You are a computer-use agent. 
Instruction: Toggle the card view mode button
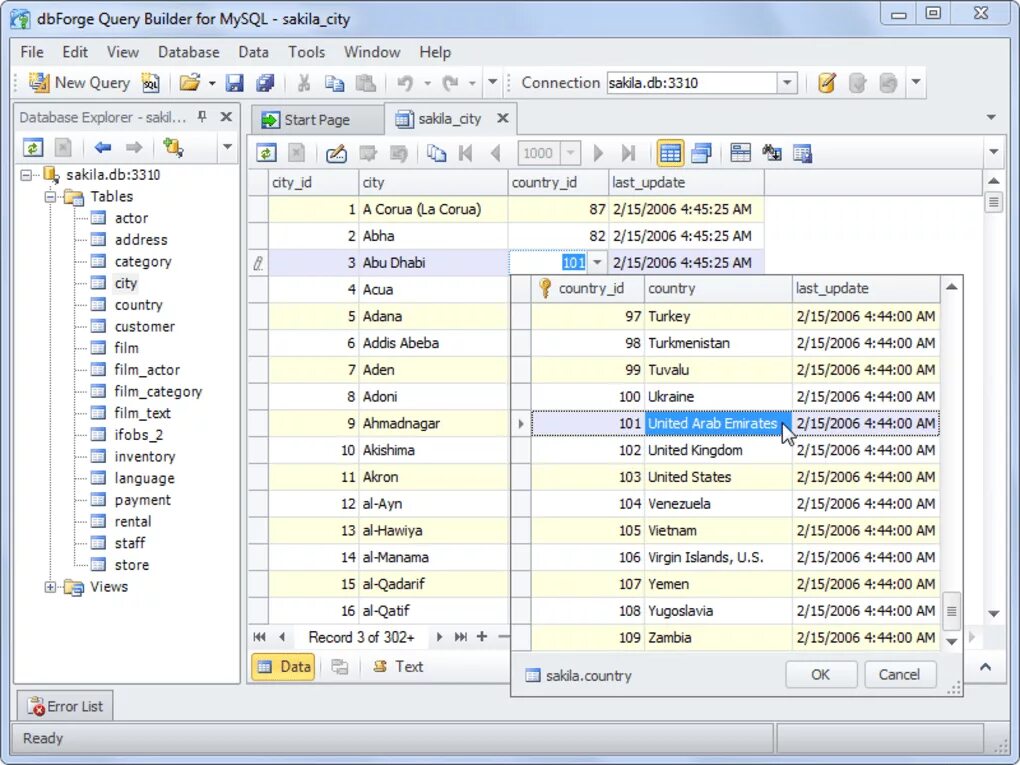[x=701, y=154]
